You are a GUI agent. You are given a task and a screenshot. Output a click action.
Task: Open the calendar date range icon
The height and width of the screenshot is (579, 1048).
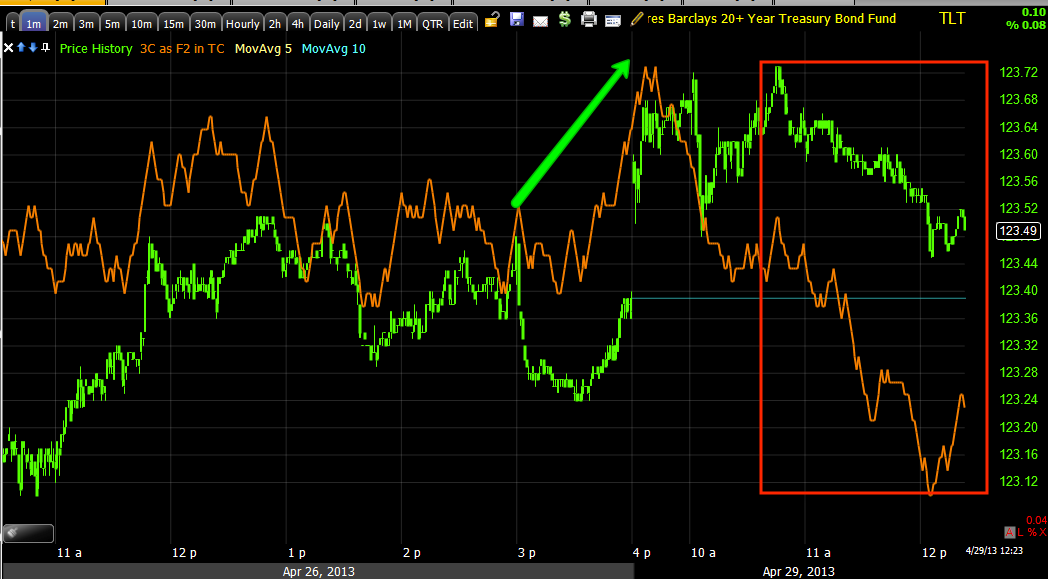(613, 21)
